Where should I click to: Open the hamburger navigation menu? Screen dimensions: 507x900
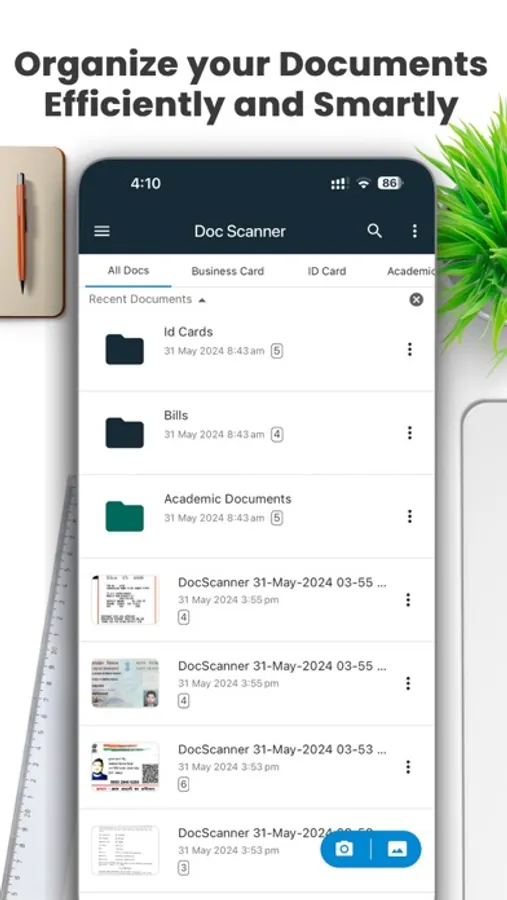[102, 231]
